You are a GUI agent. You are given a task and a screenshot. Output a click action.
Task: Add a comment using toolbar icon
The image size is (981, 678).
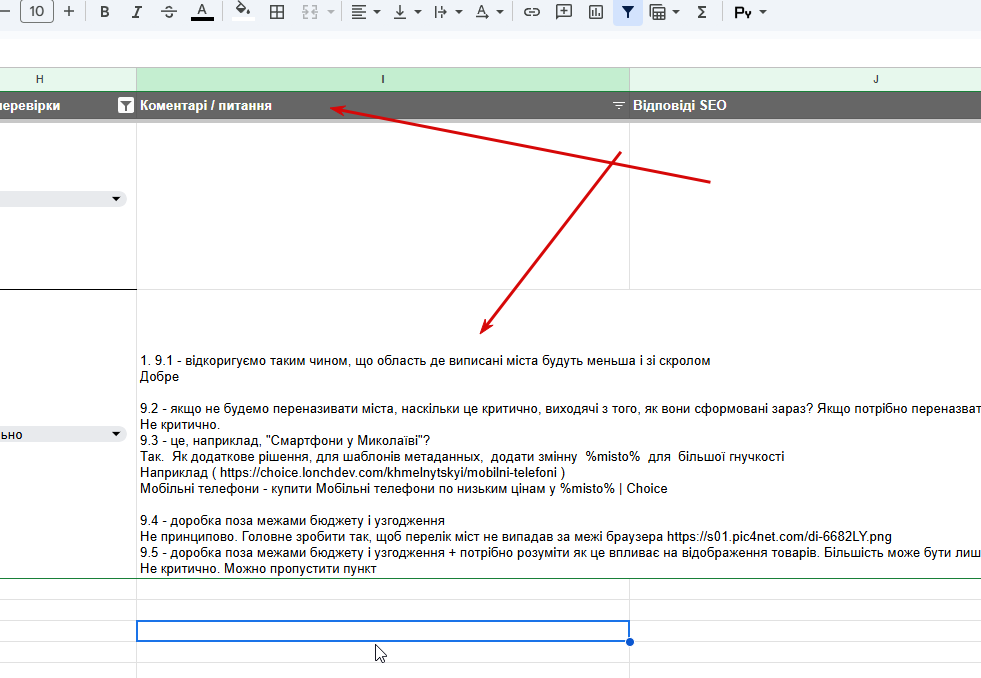[564, 12]
